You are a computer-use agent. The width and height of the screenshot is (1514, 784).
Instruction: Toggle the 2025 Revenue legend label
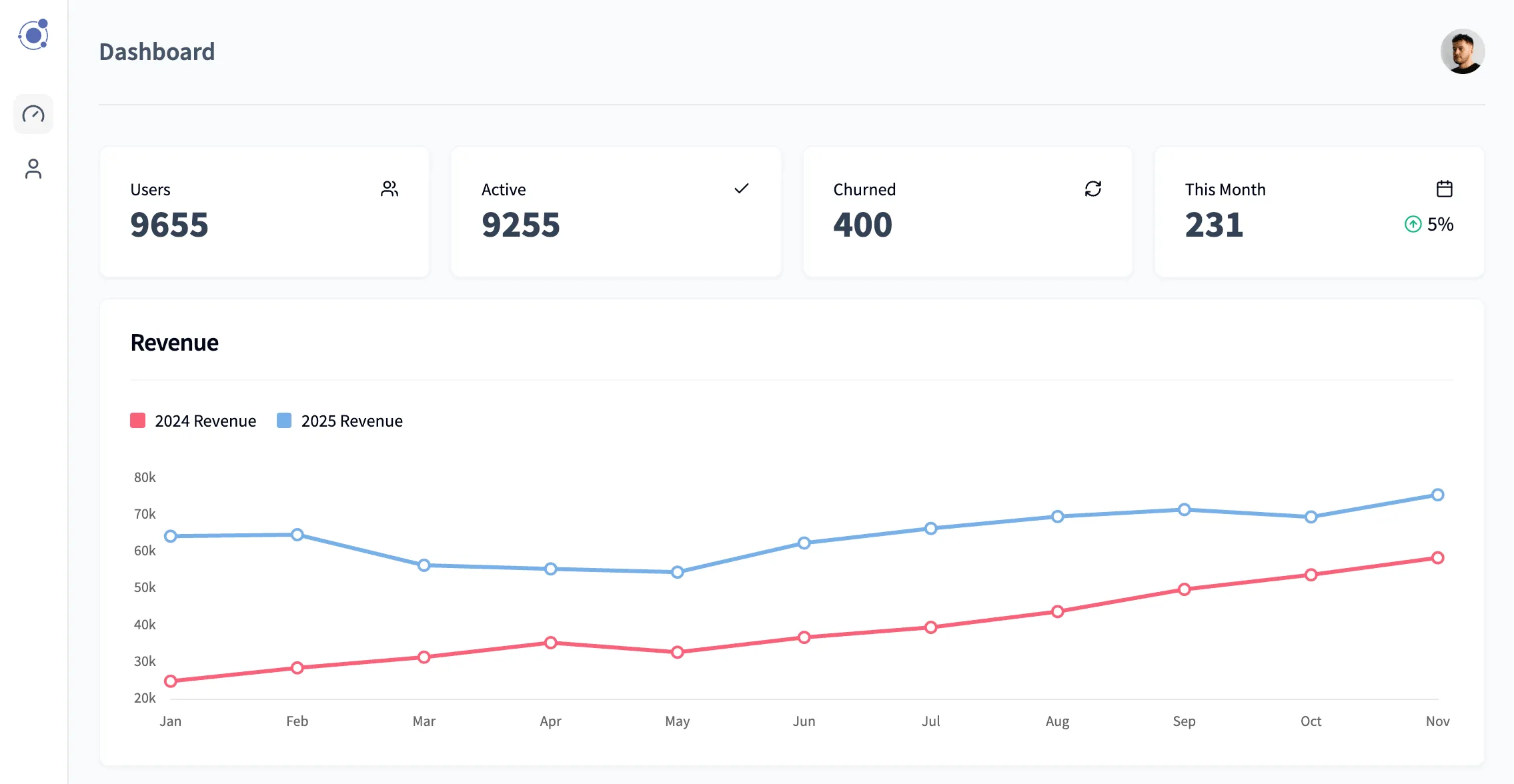pyautogui.click(x=351, y=421)
